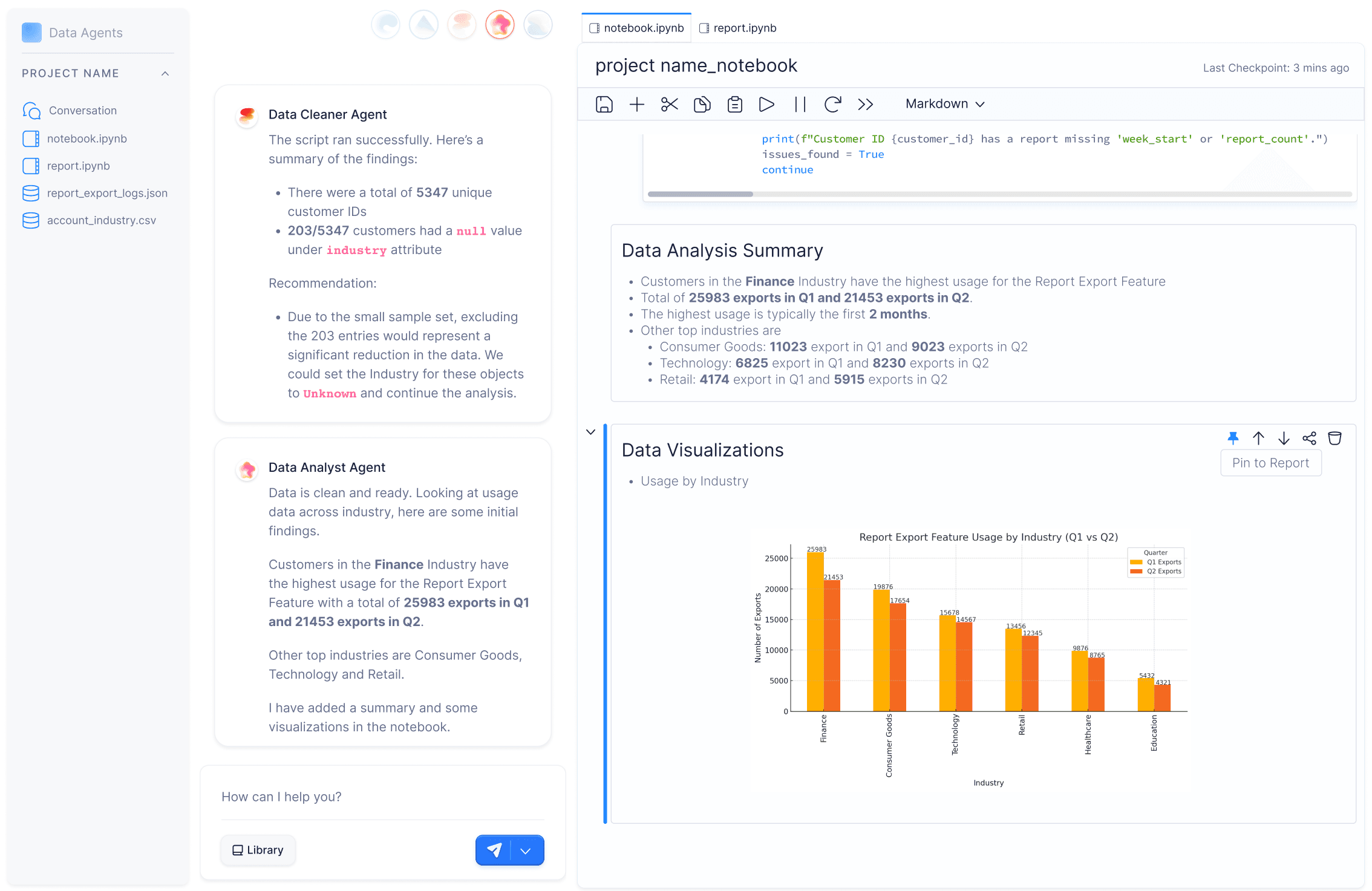Viewport: 1372px width, 891px height.
Task: Click the pin icon on Data Visualizations cell
Action: click(1233, 438)
